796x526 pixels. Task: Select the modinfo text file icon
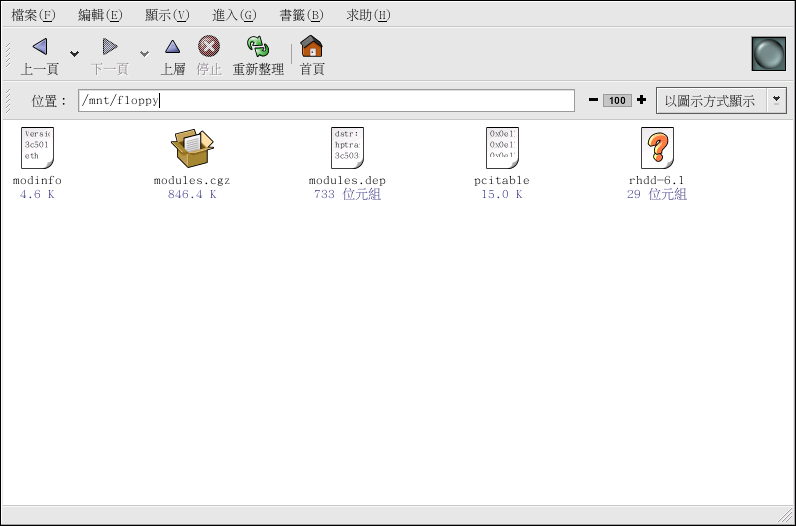click(x=37, y=148)
